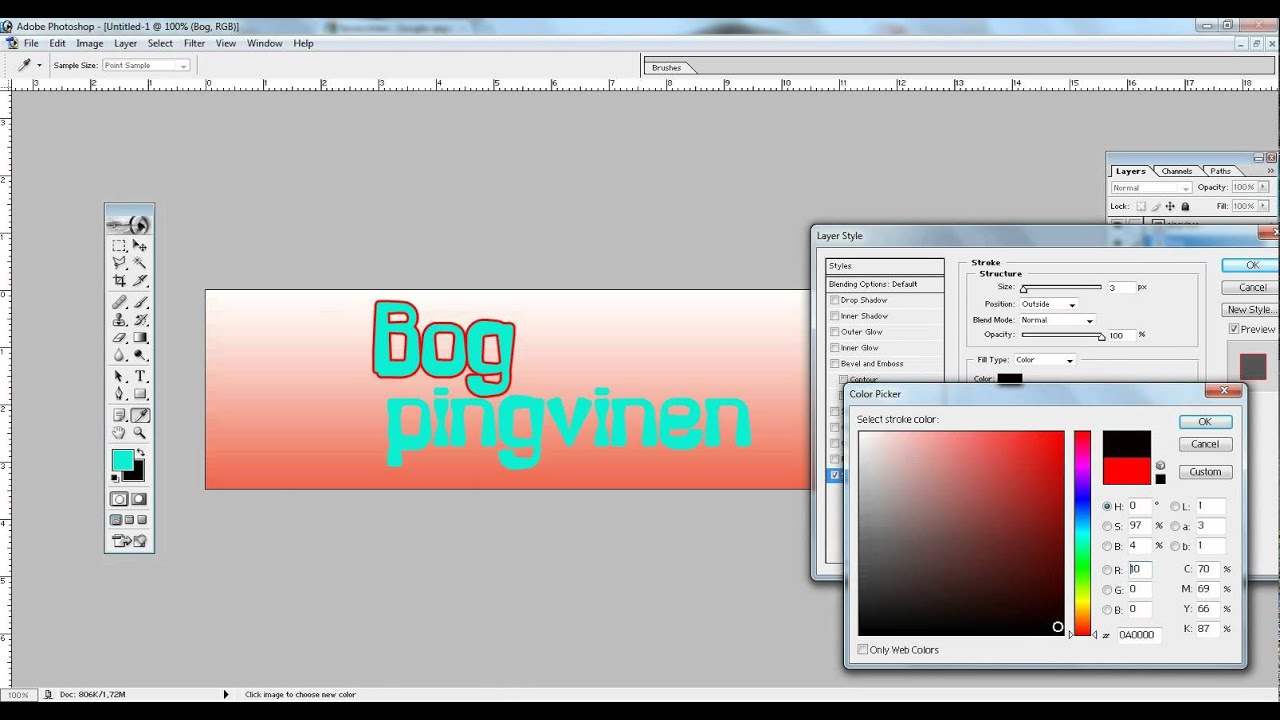
Task: Enable the Inner Shadow checkbox
Action: pos(835,316)
